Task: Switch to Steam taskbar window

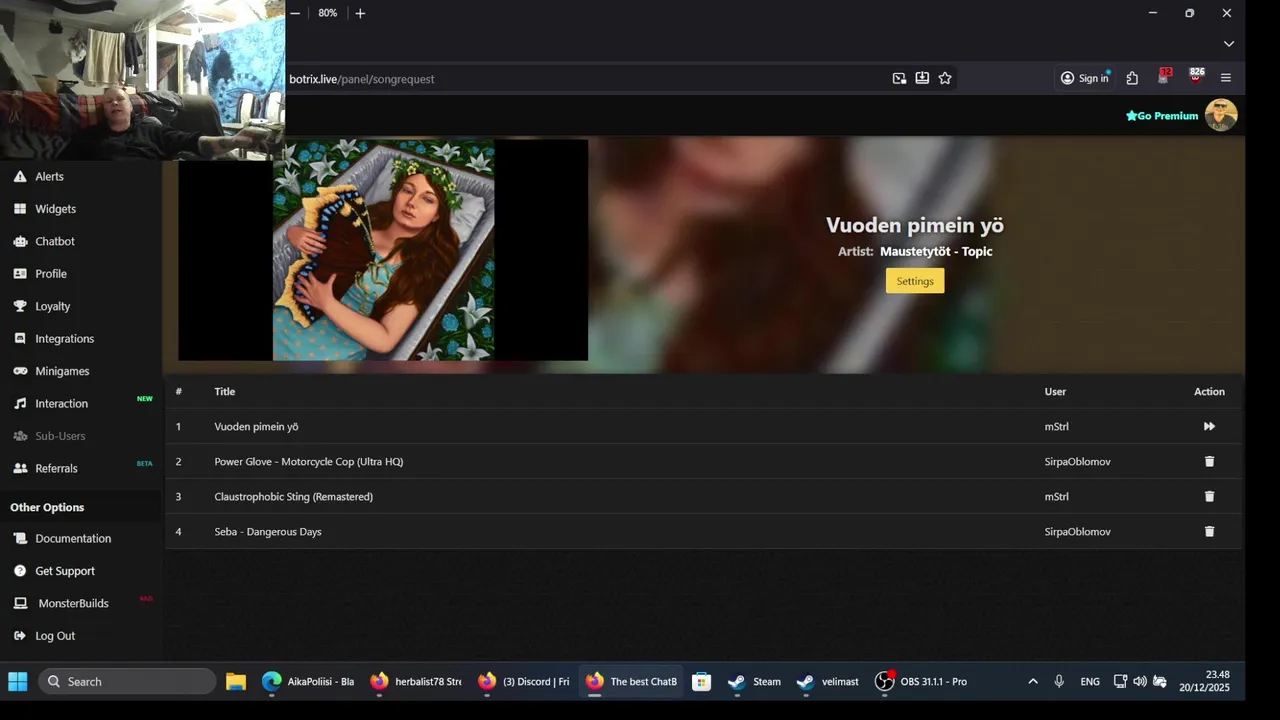Action: tap(754, 682)
